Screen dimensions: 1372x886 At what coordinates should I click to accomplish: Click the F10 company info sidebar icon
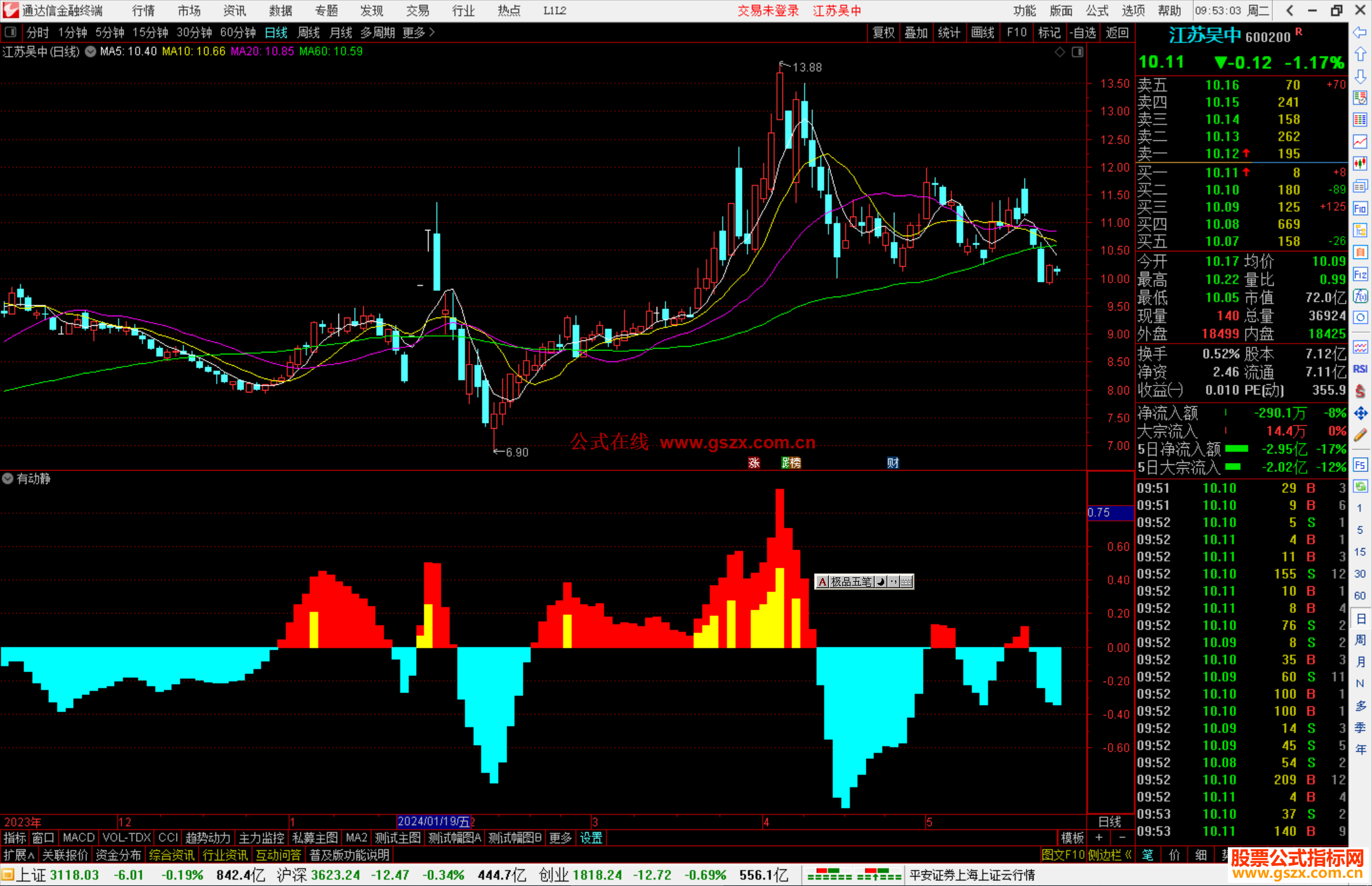1359,208
